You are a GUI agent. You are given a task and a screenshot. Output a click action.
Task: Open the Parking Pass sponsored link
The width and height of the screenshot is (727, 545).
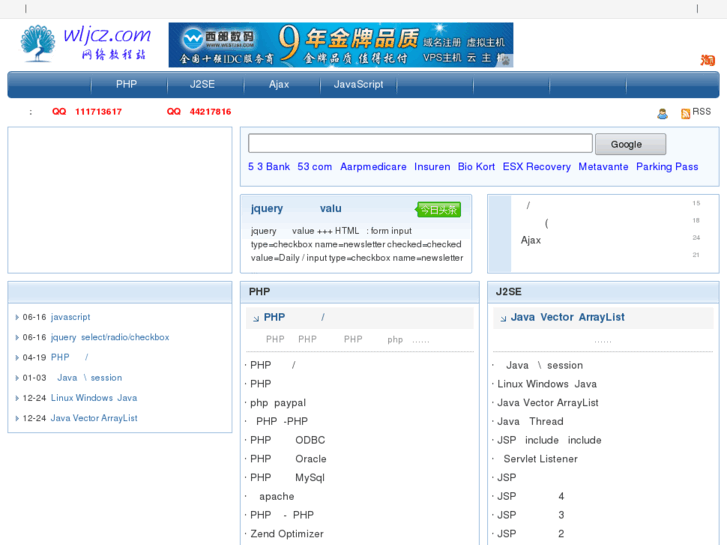[x=667, y=167]
